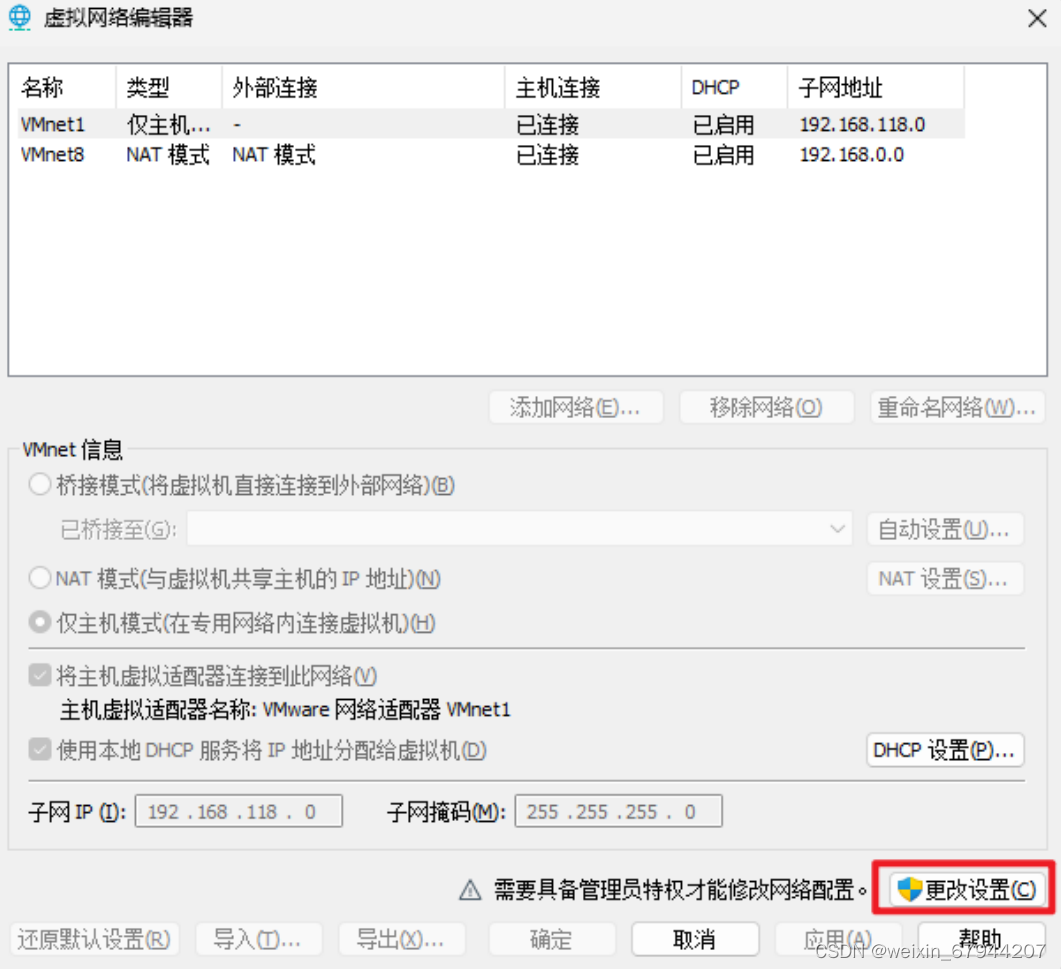Click the 导入 button
Viewport: 1061px width, 970px height.
[x=258, y=940]
